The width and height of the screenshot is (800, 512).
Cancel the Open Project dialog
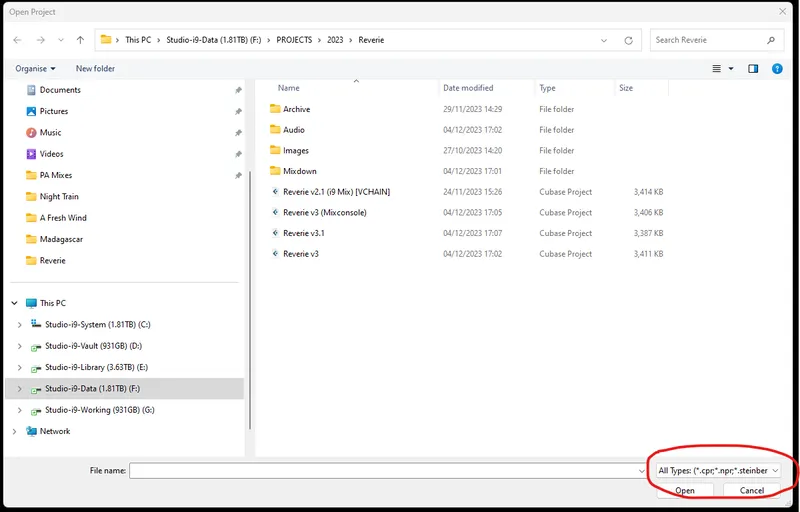pyautogui.click(x=752, y=490)
